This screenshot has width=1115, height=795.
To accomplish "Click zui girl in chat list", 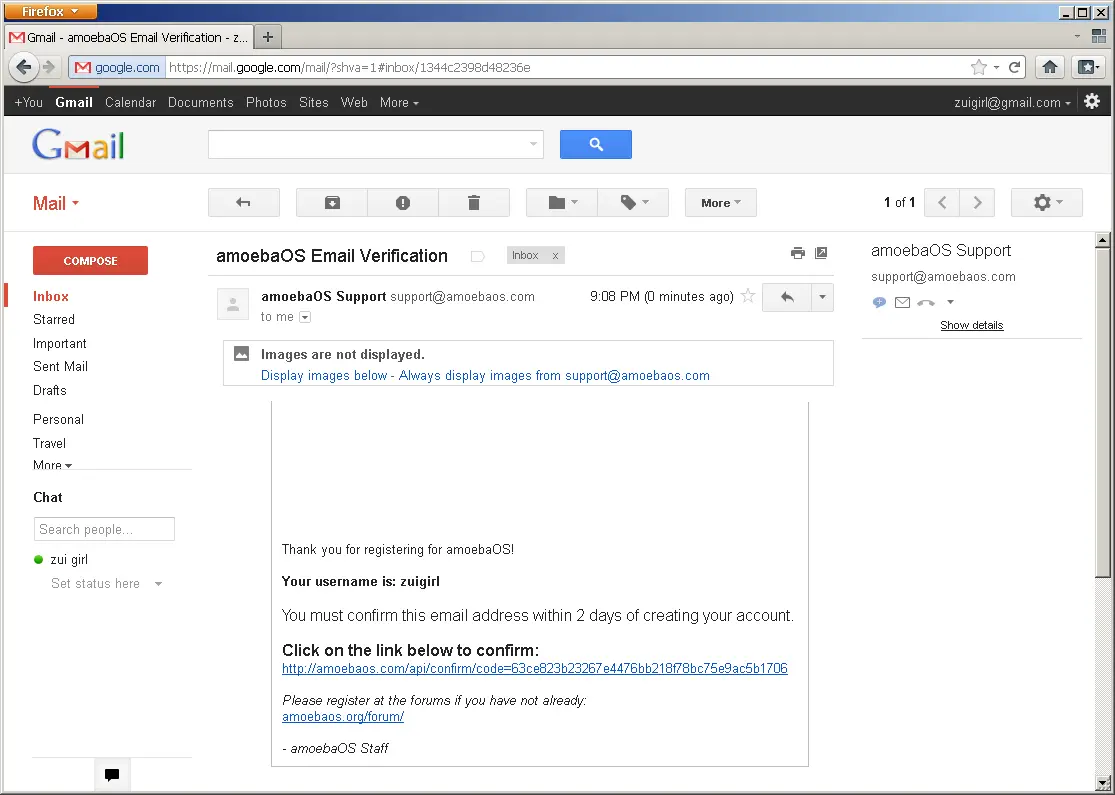I will 69,560.
